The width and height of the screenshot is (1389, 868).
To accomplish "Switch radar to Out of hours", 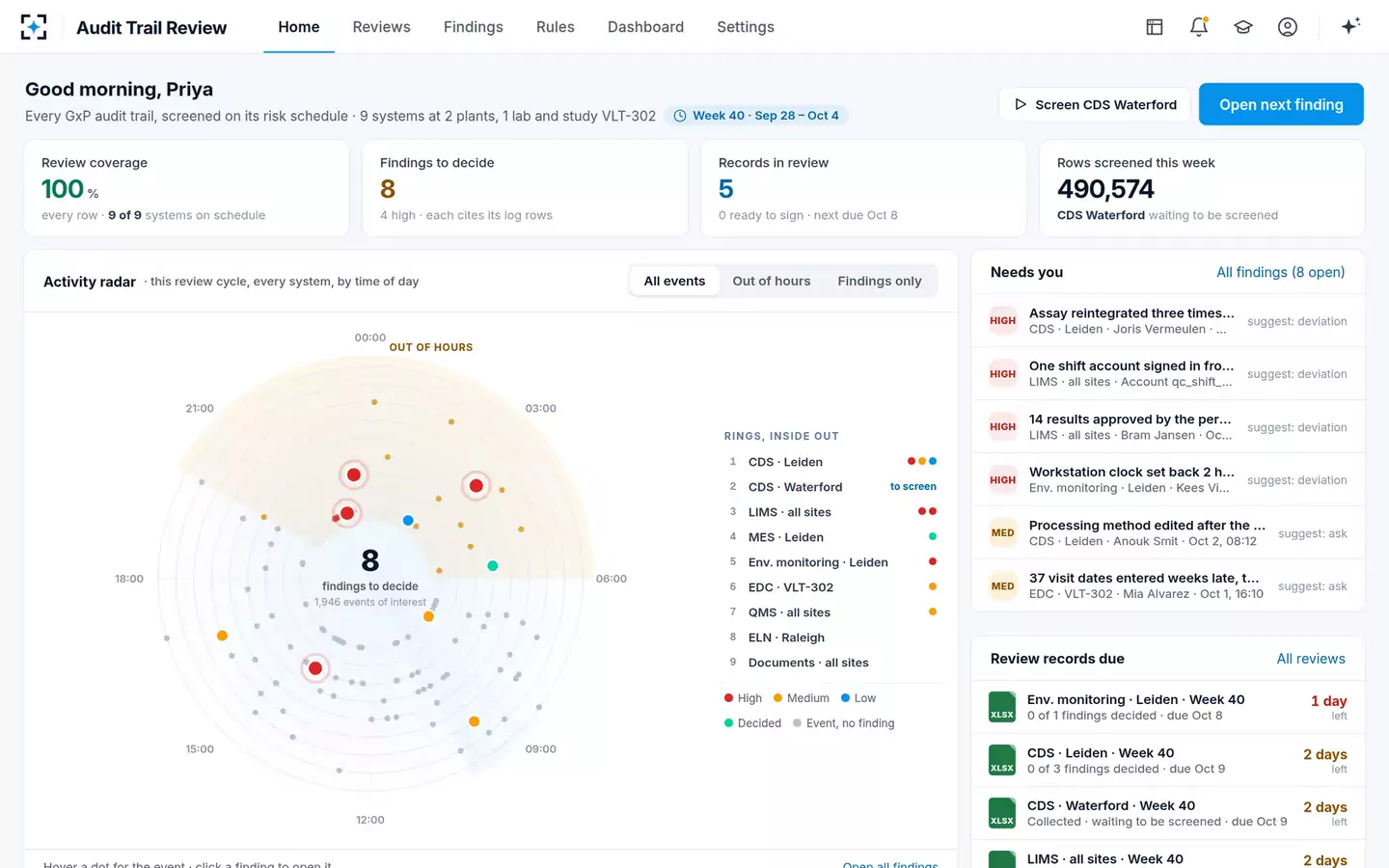I will pos(772,281).
